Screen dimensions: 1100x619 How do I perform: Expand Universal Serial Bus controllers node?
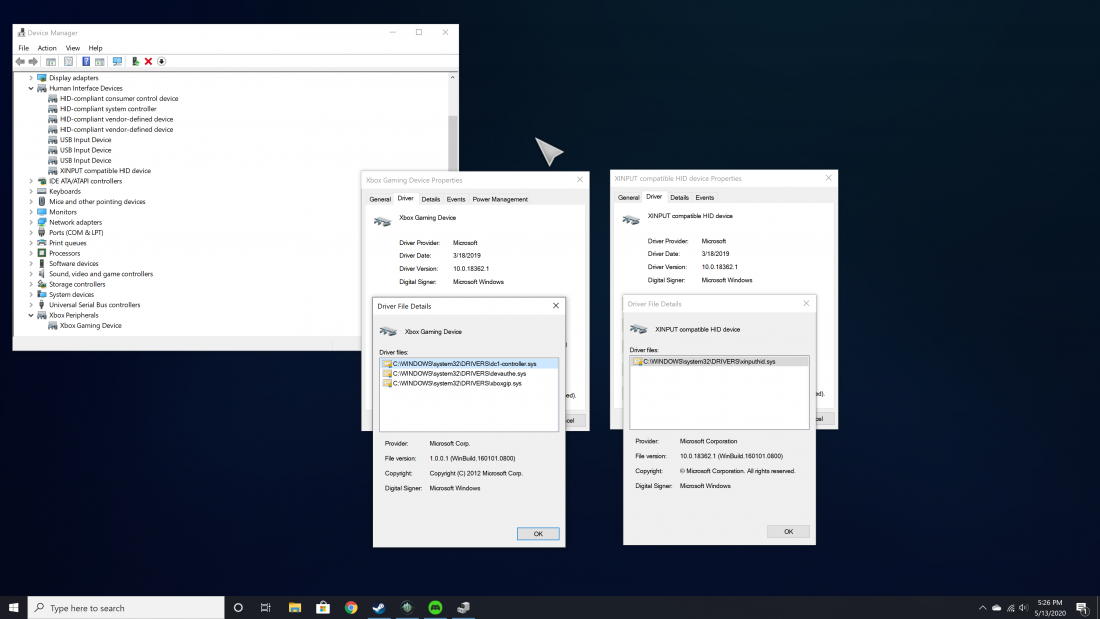coord(31,305)
